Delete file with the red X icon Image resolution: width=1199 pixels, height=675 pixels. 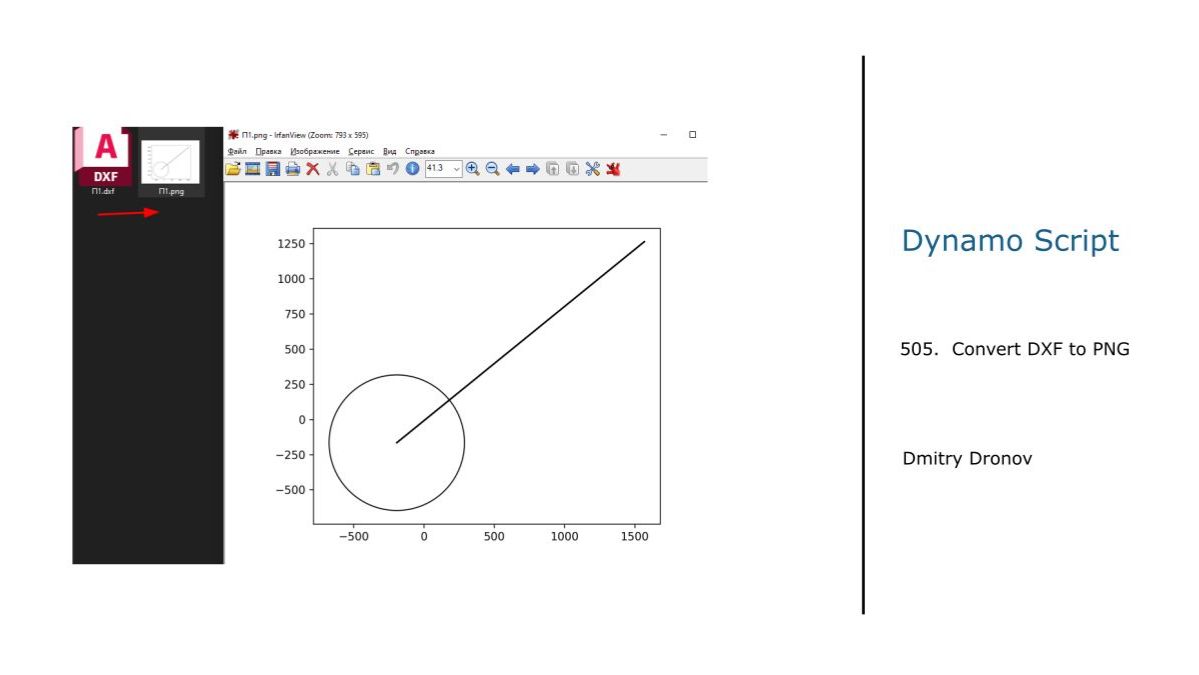(313, 169)
